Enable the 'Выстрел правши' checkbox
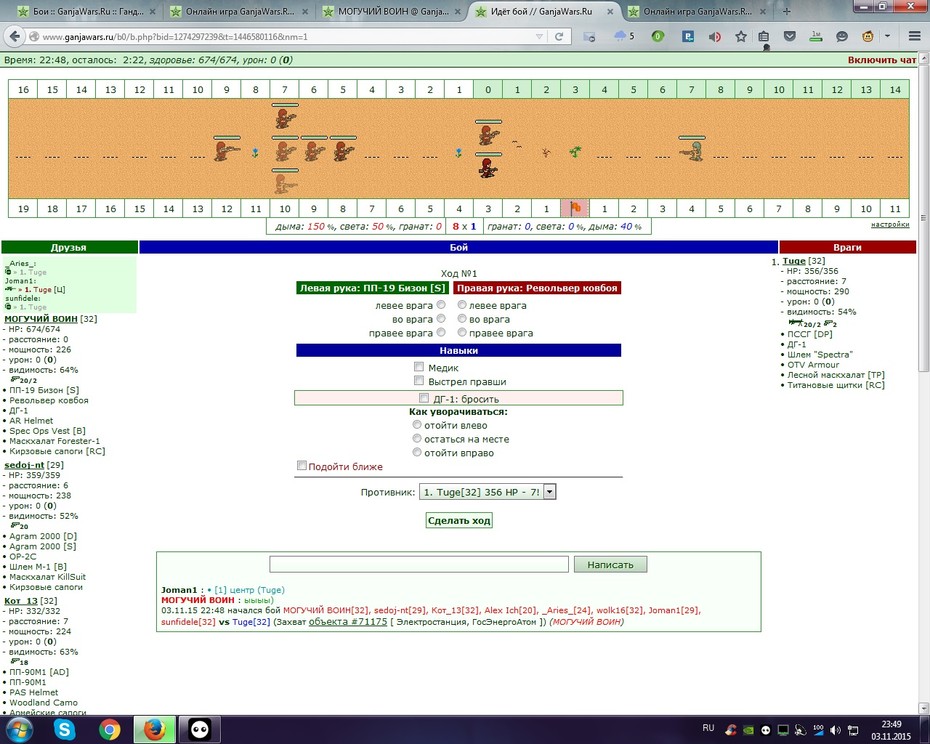The image size is (930, 744). coord(419,380)
